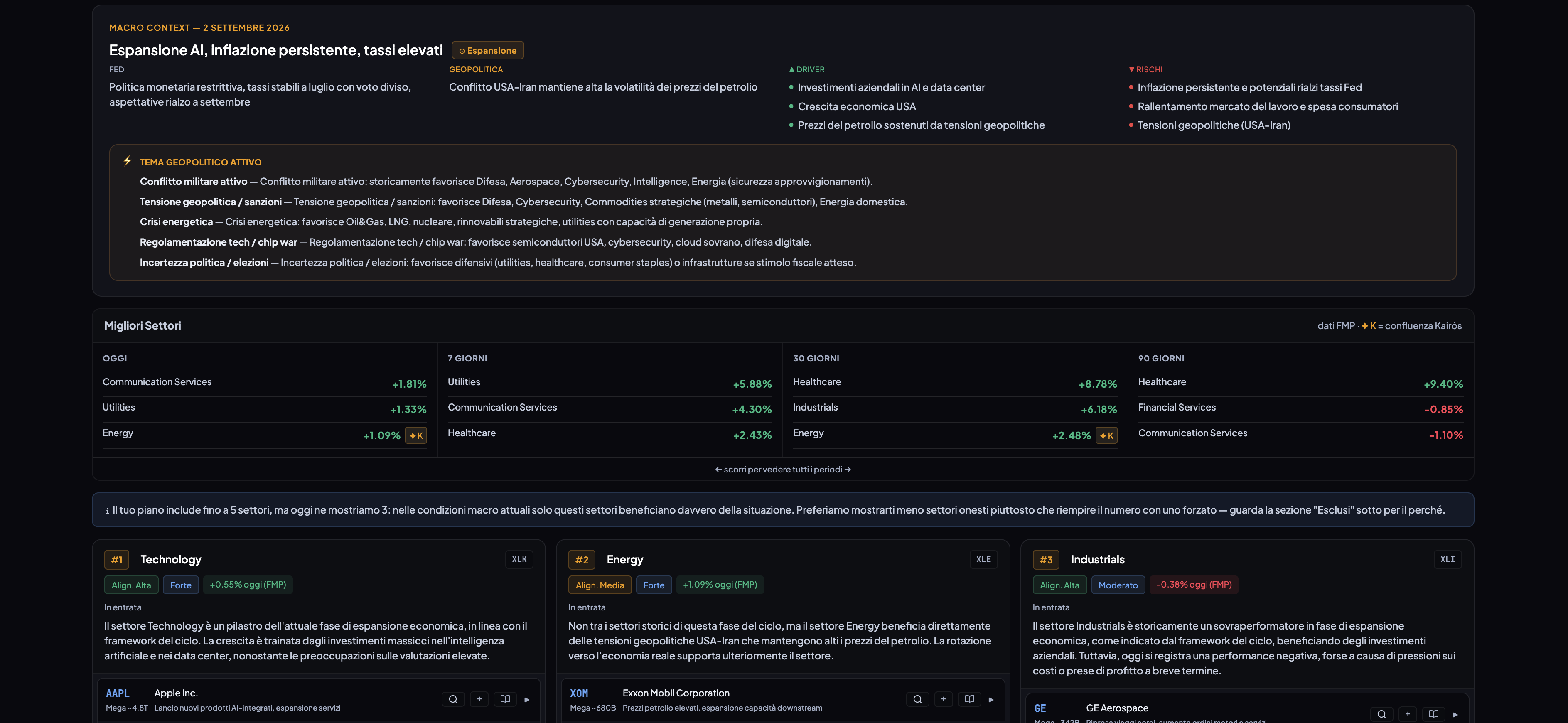Image resolution: width=1568 pixels, height=723 pixels.
Task: Click the GE Aerospace company name
Action: click(x=1117, y=708)
